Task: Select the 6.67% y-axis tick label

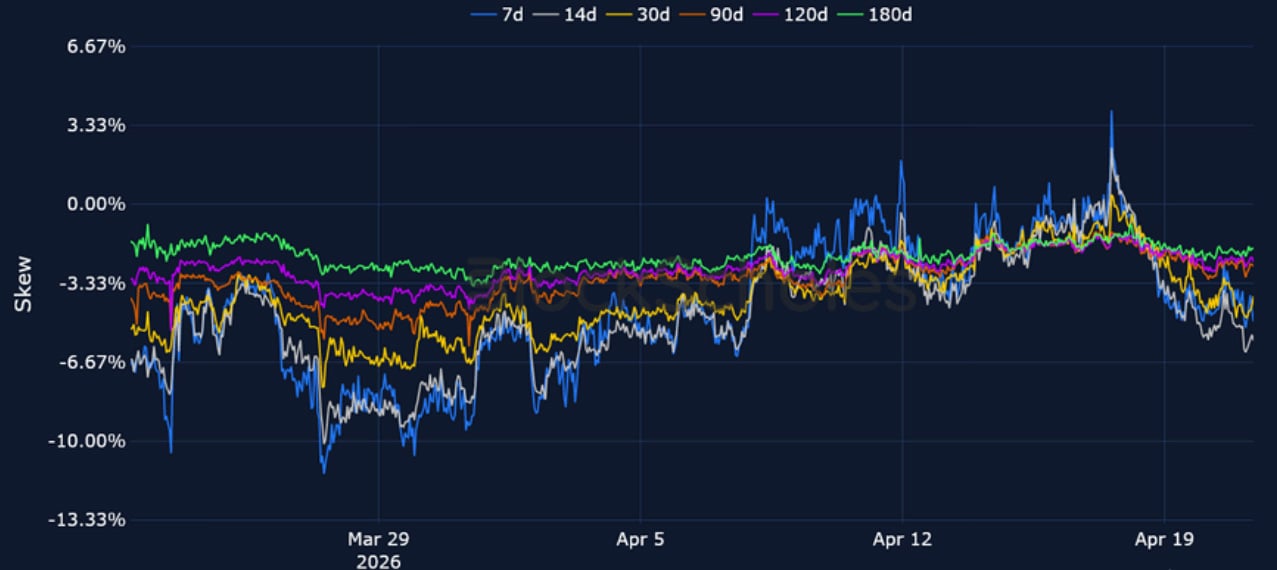Action: tap(69, 47)
